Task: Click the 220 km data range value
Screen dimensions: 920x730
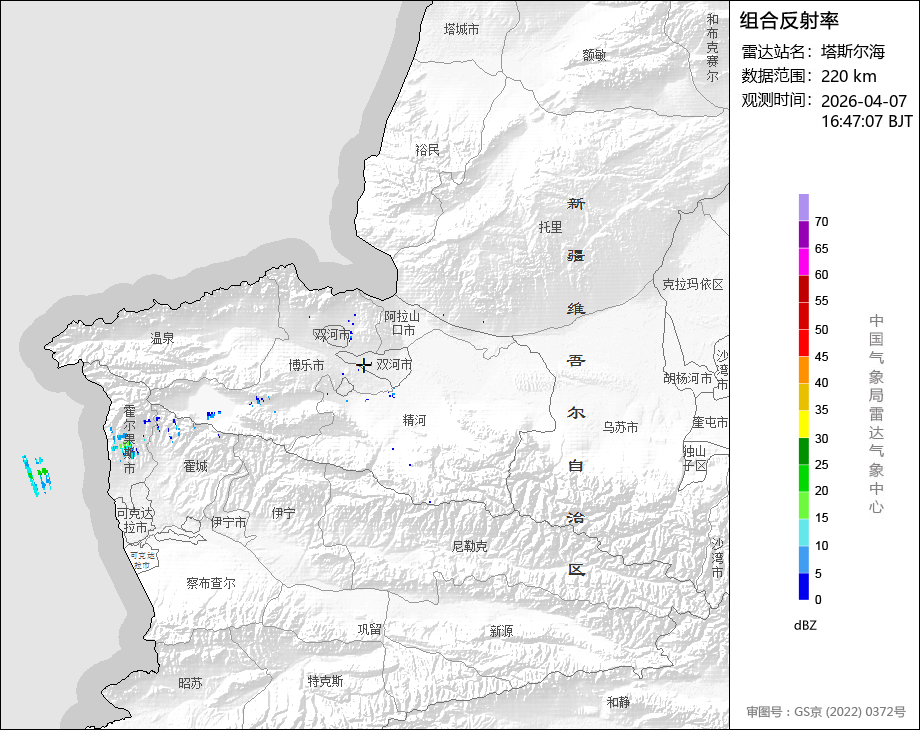Action: point(848,76)
